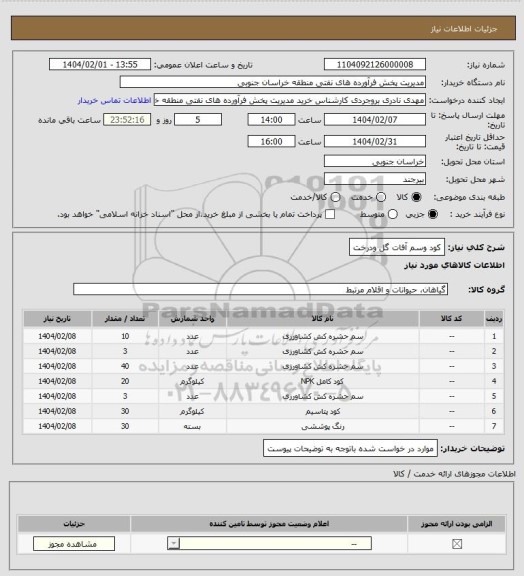Click the validity time field 16:00
This screenshot has width=524, height=576.
click(x=272, y=141)
